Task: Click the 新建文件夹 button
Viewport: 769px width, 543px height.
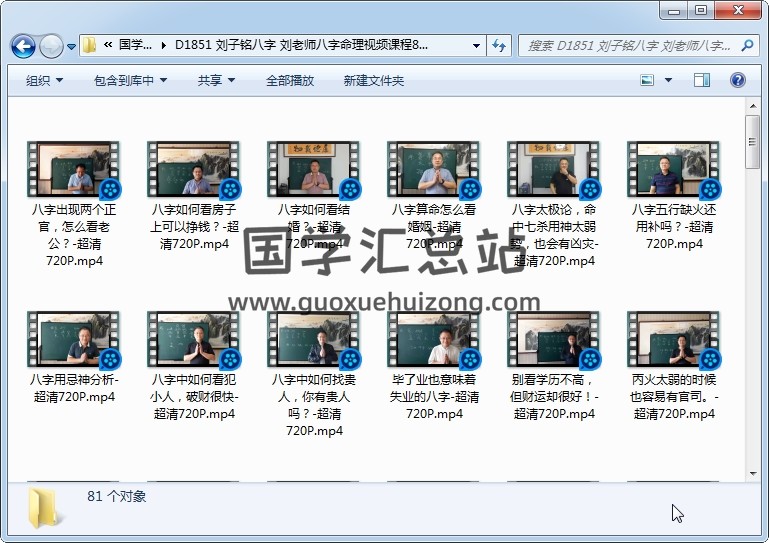Action: [374, 80]
